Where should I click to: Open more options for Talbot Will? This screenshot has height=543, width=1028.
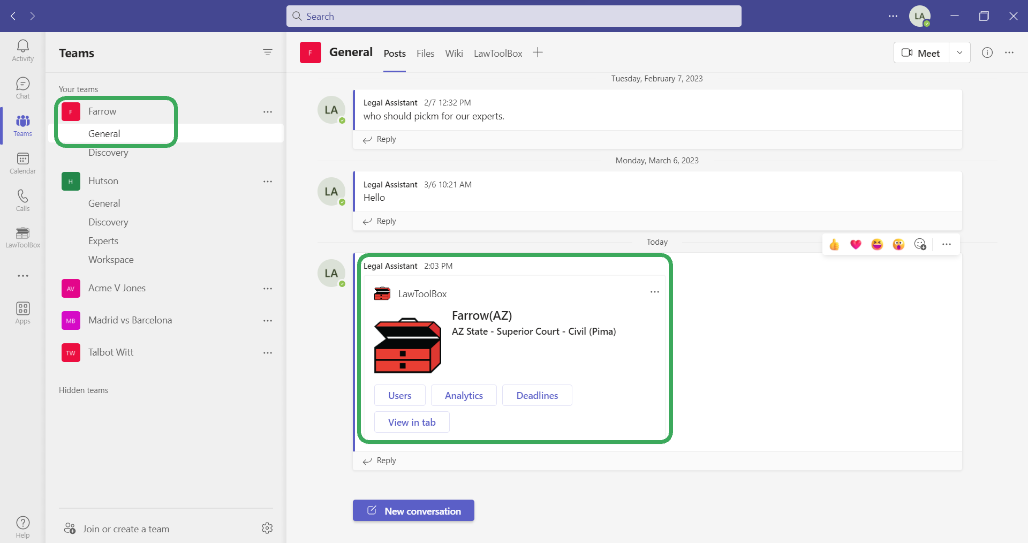267,353
